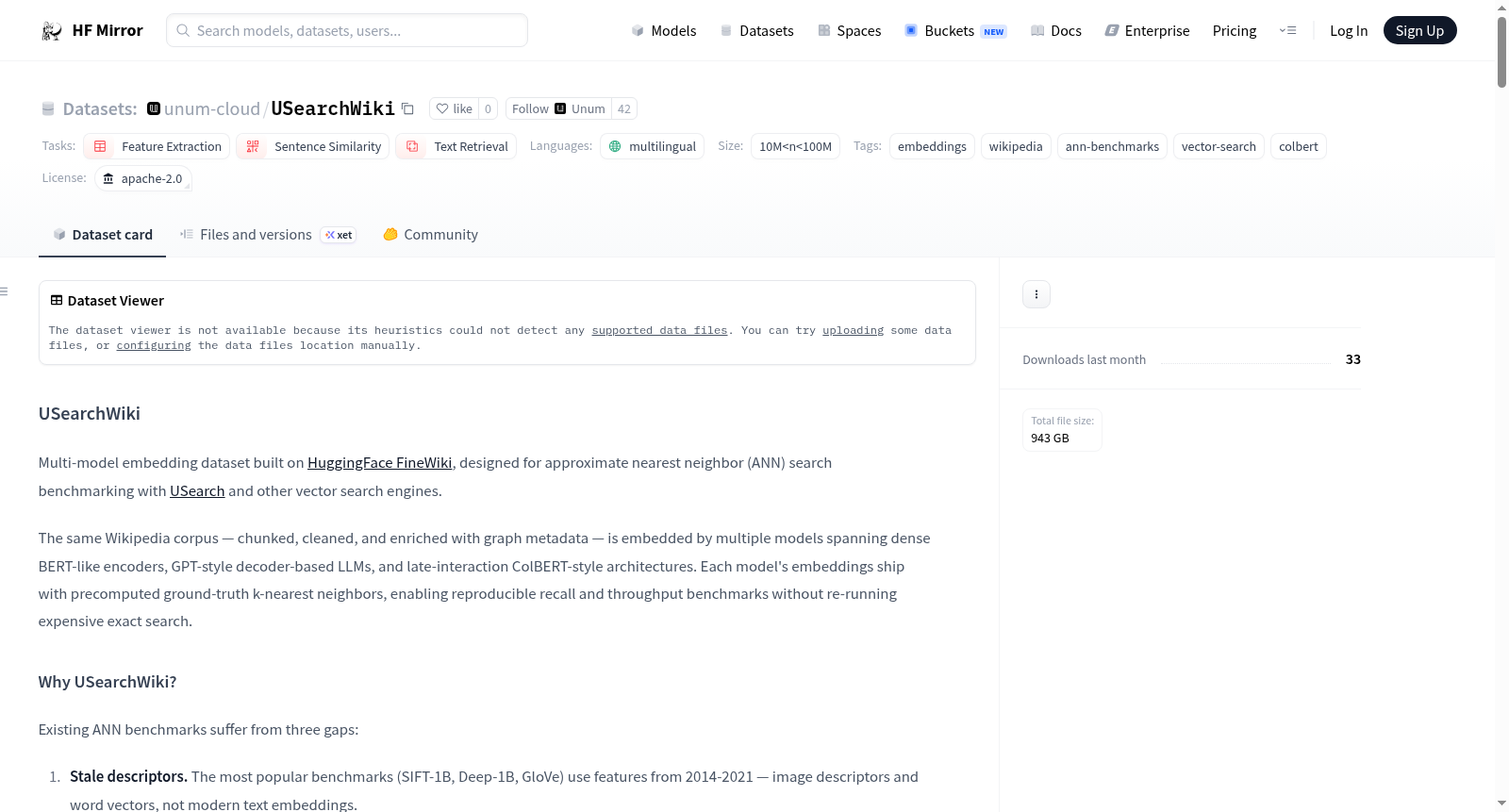Open the apache-2.0 license tag
The width and height of the screenshot is (1509, 812).
(142, 178)
